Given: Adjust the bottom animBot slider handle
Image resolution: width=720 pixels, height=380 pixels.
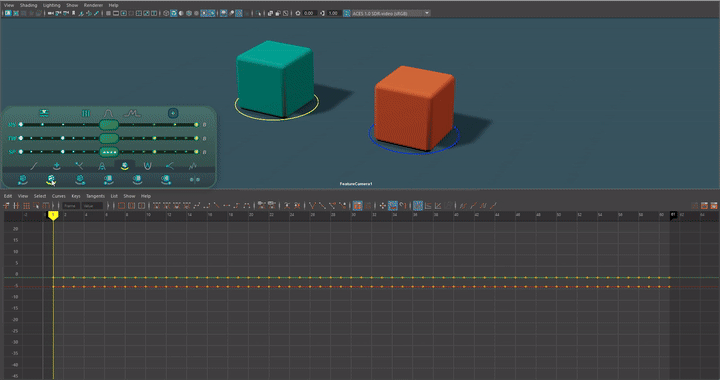Looking at the screenshot, I should (109, 152).
